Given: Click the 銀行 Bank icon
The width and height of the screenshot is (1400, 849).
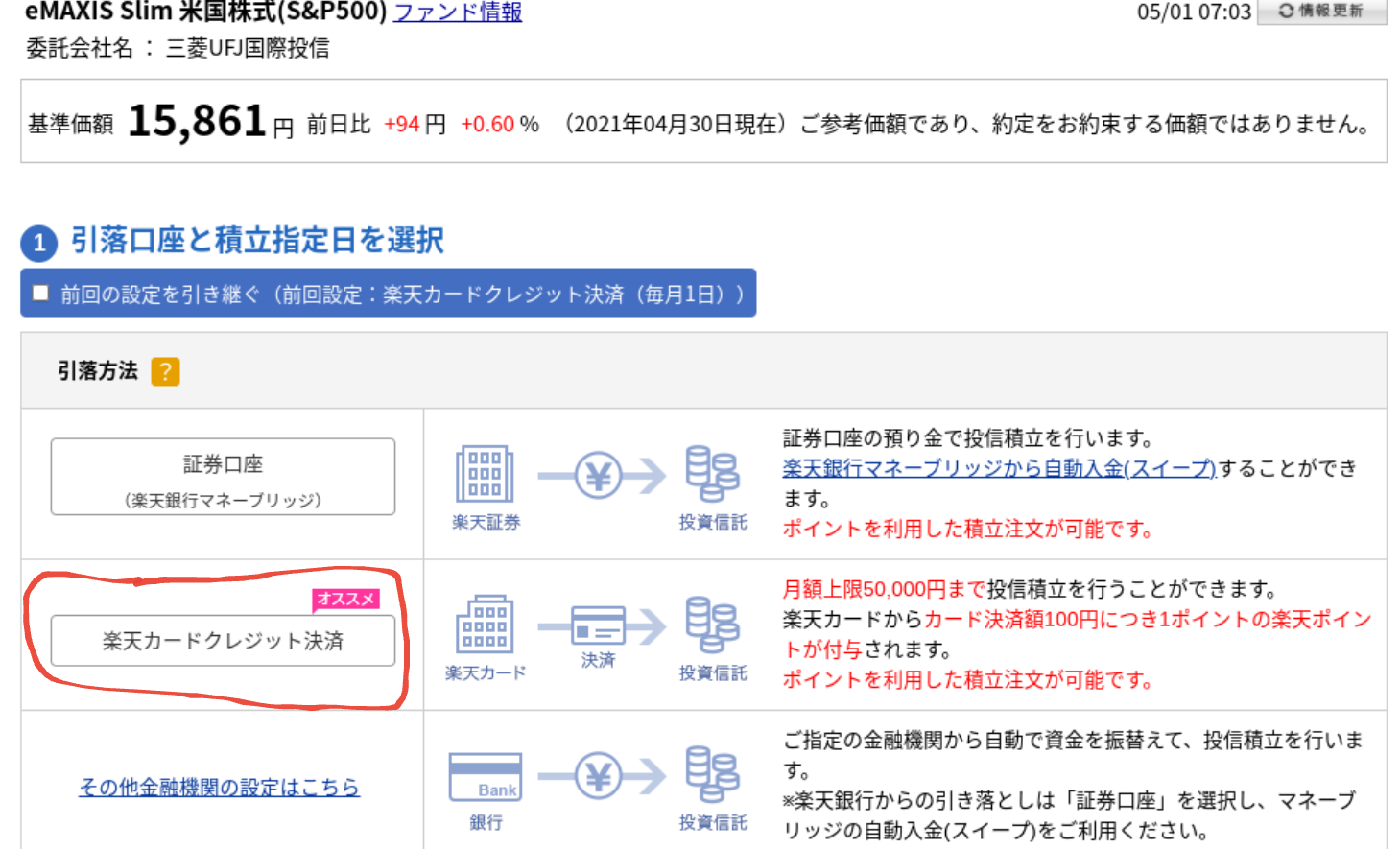Looking at the screenshot, I should [486, 777].
